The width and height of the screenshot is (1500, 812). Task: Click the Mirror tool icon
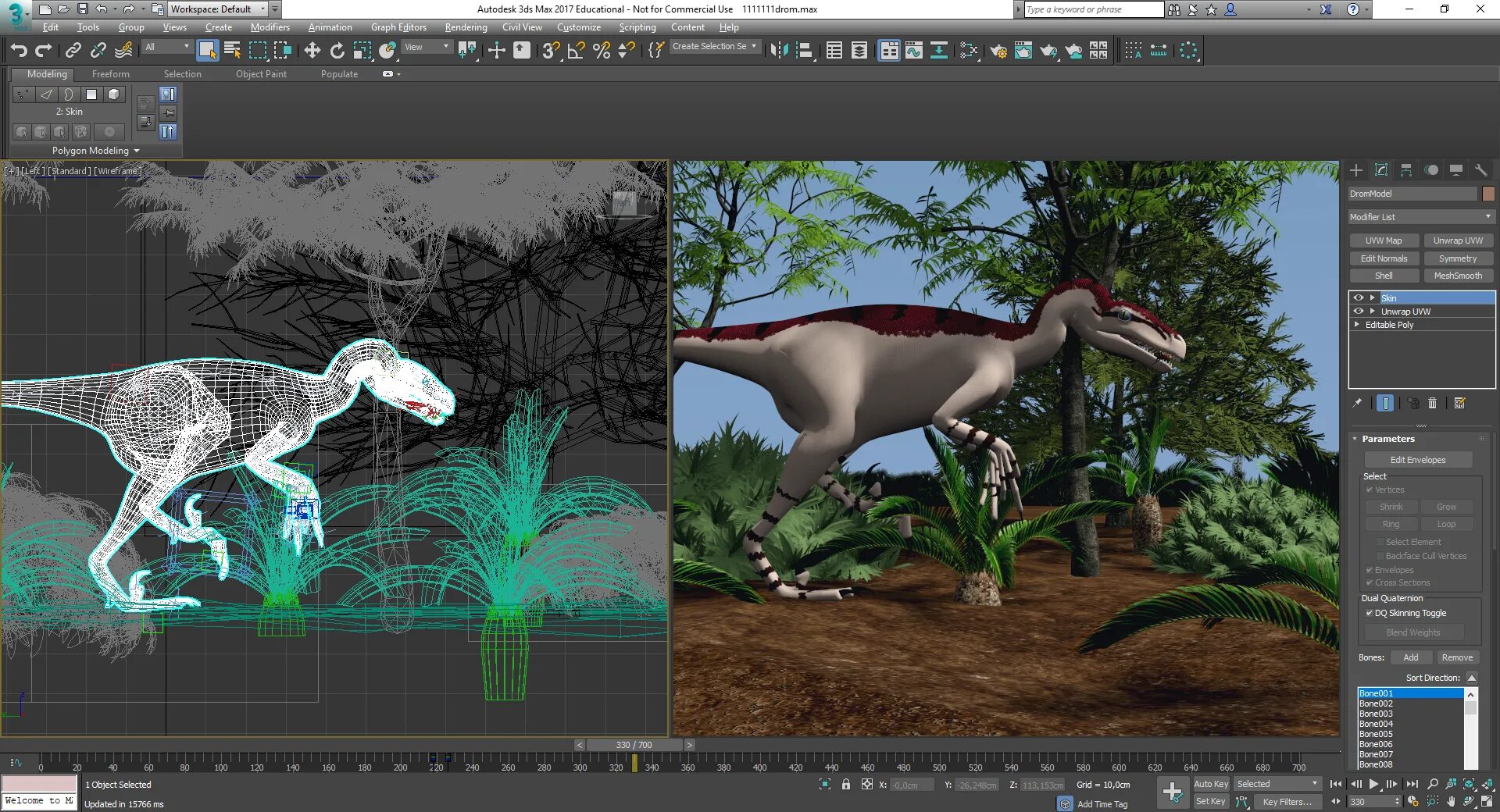click(779, 51)
